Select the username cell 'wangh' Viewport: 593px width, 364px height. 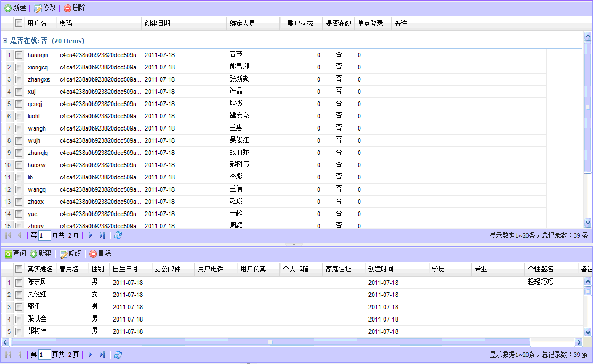coord(37,128)
